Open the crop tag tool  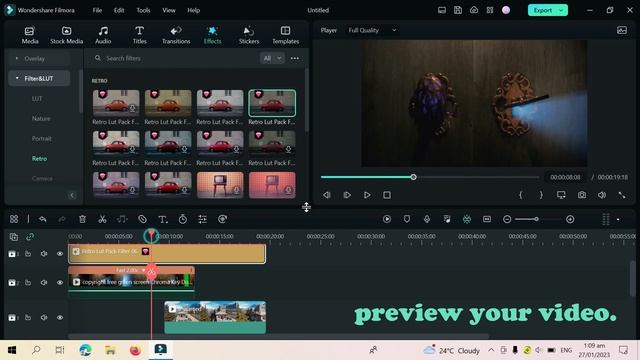click(142, 219)
